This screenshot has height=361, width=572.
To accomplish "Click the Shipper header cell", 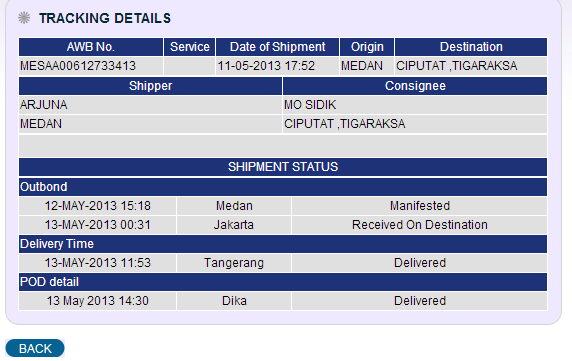I will [x=150, y=86].
